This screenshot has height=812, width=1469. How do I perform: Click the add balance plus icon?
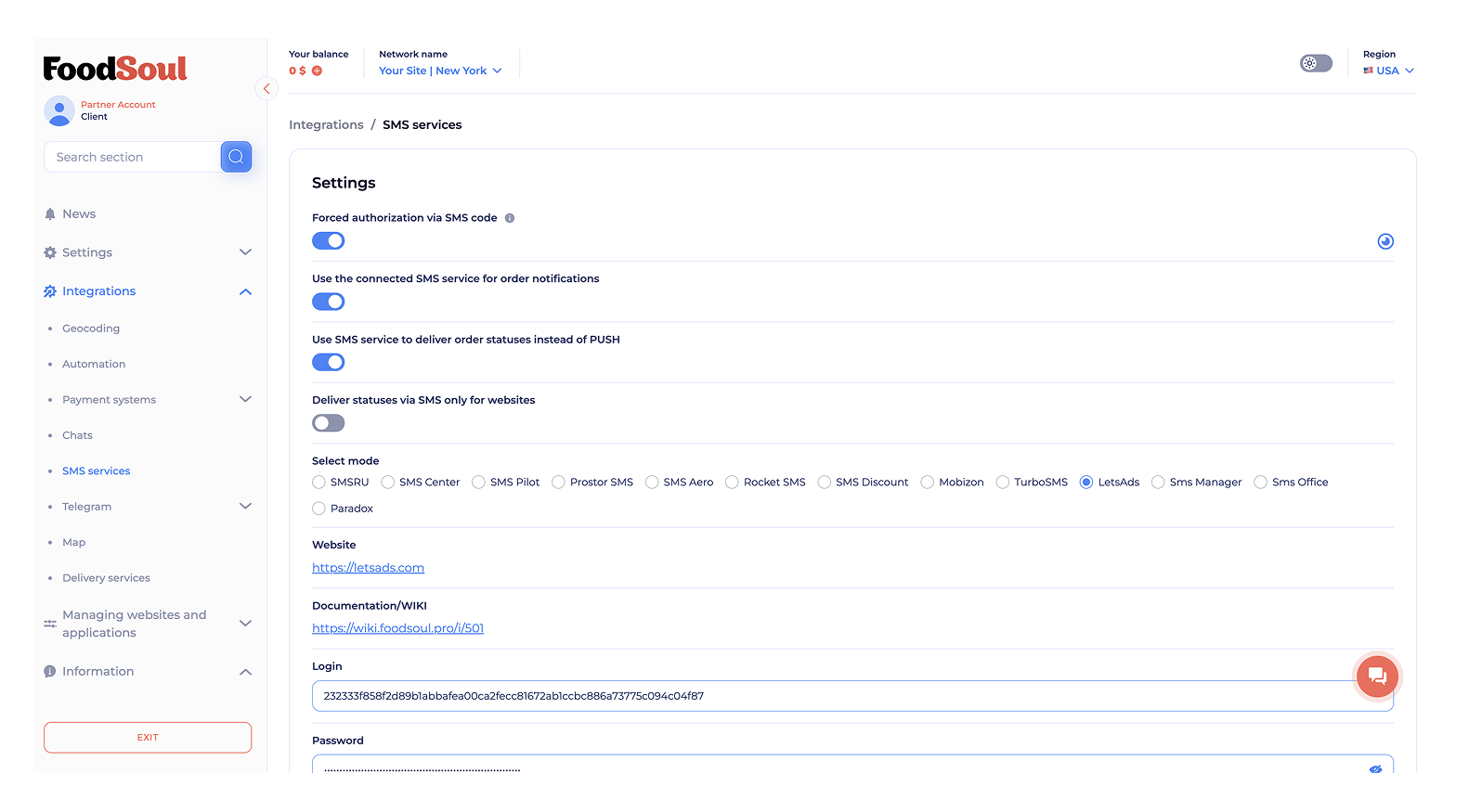(317, 71)
